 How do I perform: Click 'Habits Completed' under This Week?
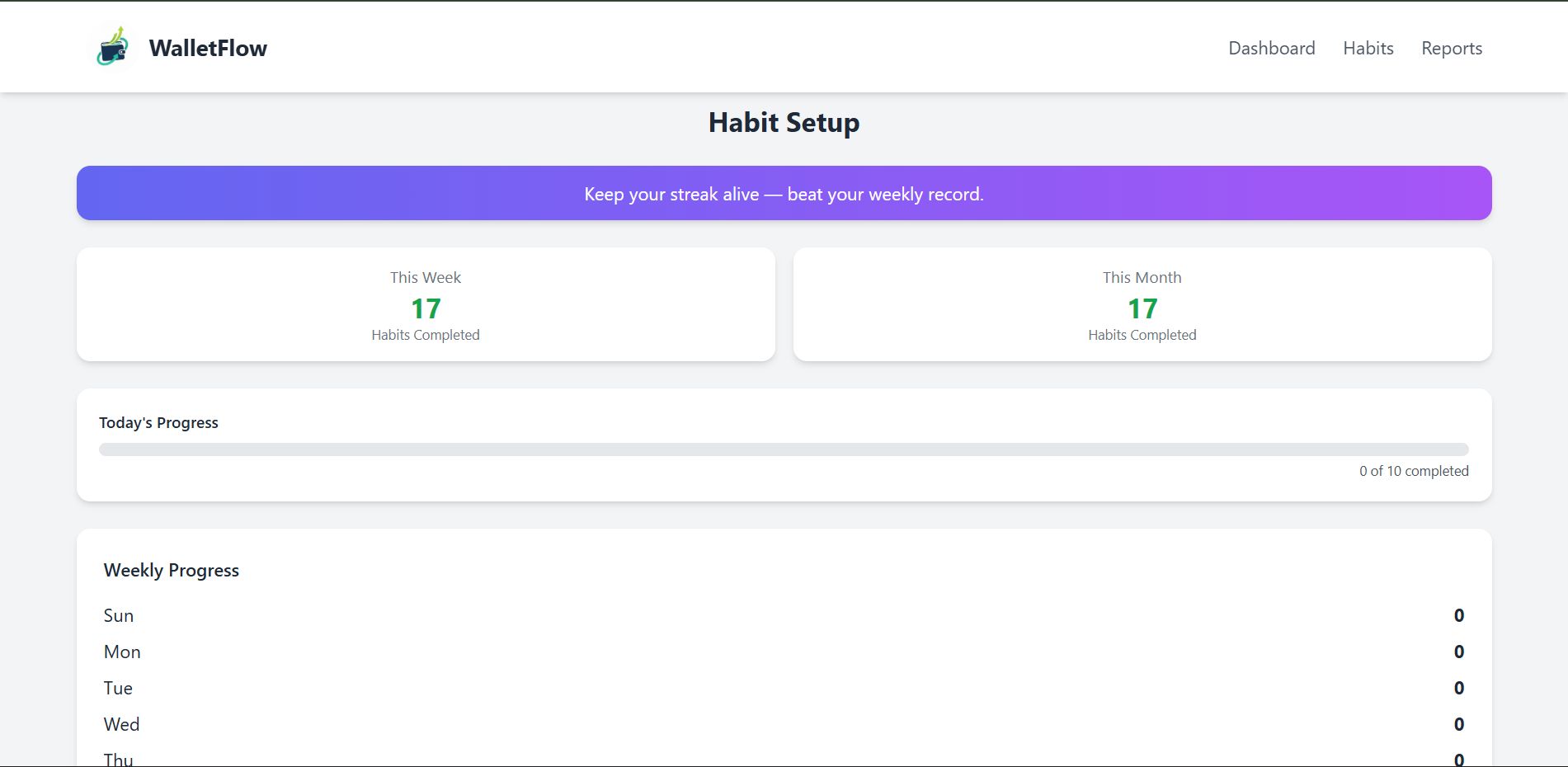tap(426, 335)
